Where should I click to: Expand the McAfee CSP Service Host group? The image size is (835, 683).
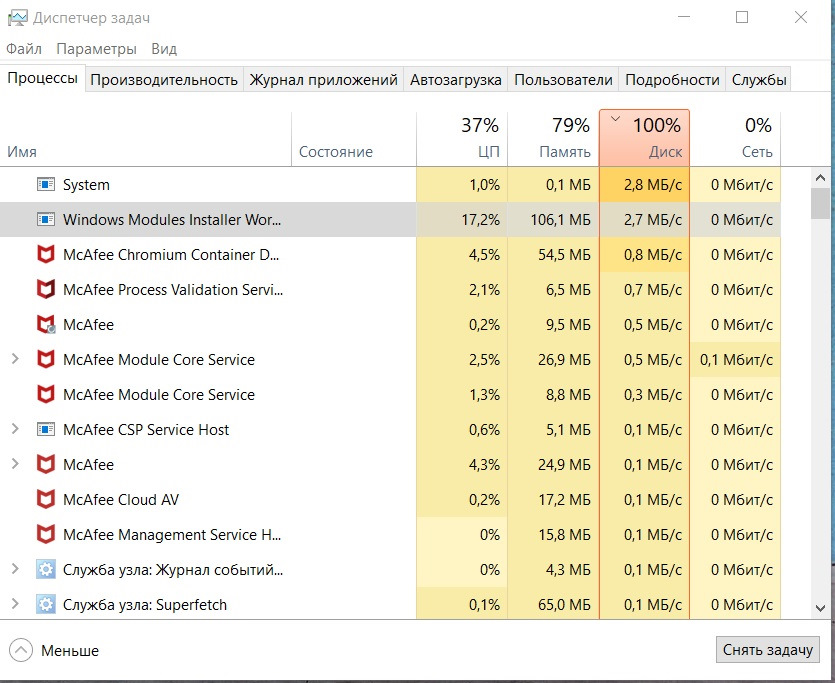pyautogui.click(x=15, y=430)
